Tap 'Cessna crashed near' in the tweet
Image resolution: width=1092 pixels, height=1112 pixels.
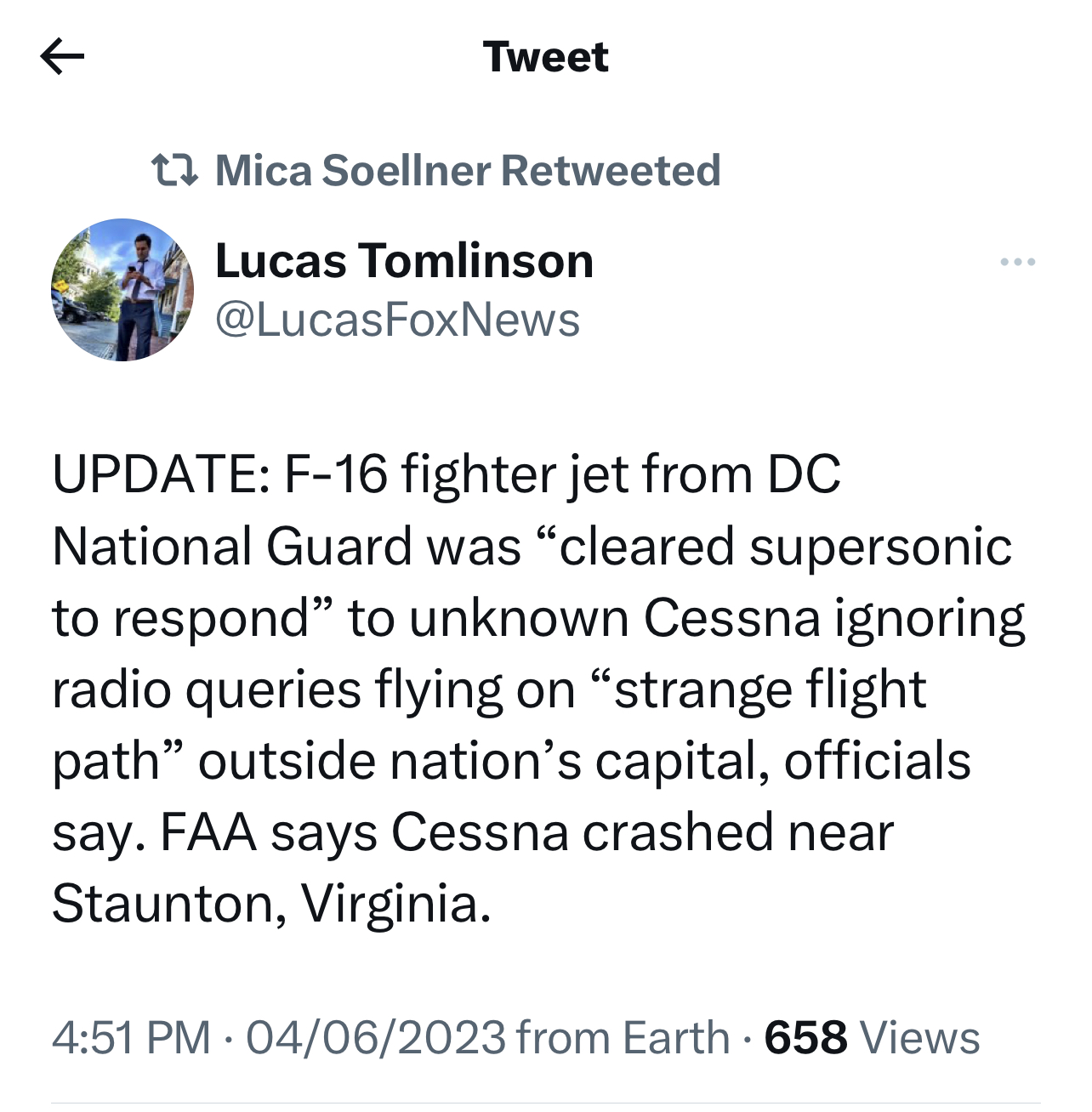[x=642, y=831]
